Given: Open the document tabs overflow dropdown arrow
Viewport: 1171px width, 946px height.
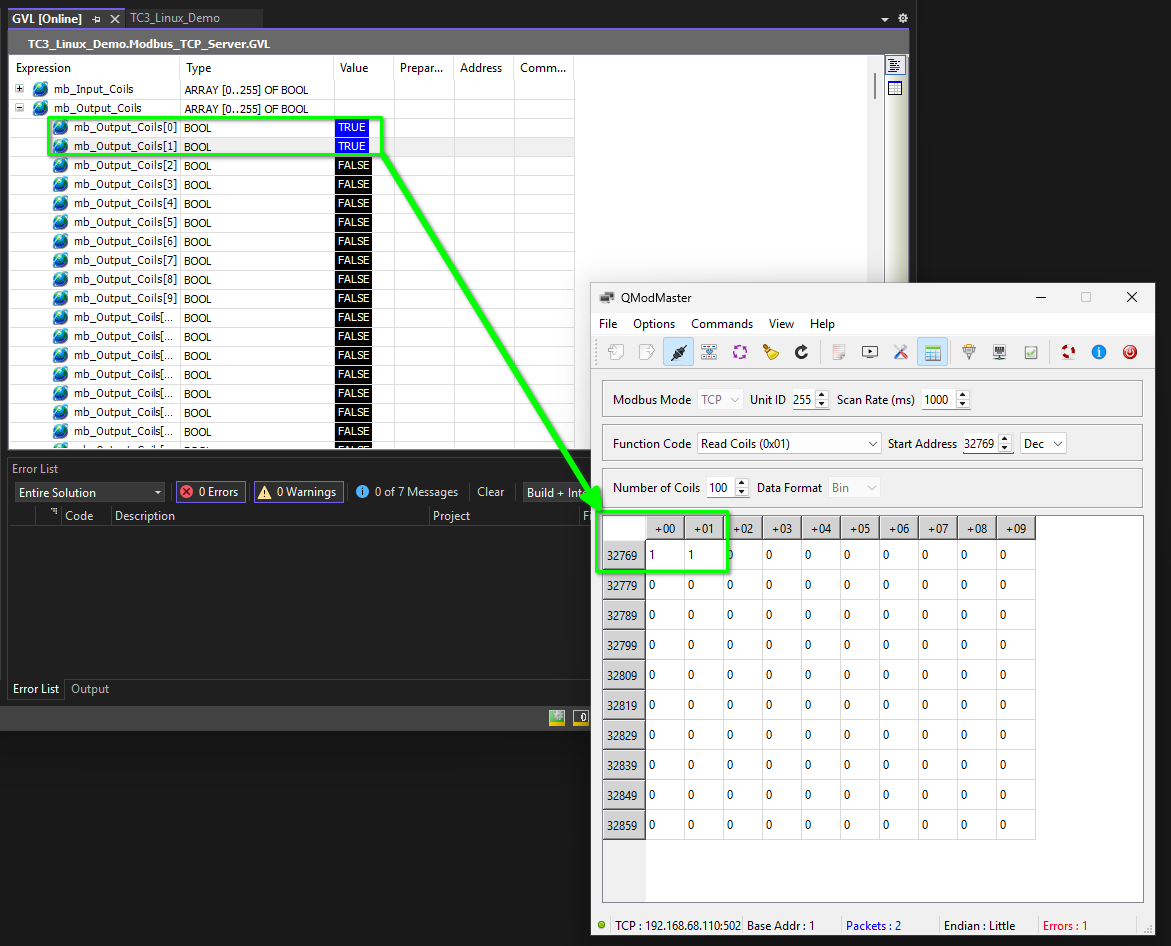Looking at the screenshot, I should coord(885,19).
